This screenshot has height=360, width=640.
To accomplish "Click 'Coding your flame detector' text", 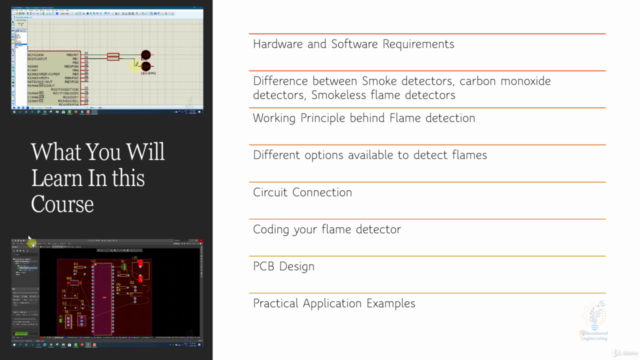I will [327, 229].
